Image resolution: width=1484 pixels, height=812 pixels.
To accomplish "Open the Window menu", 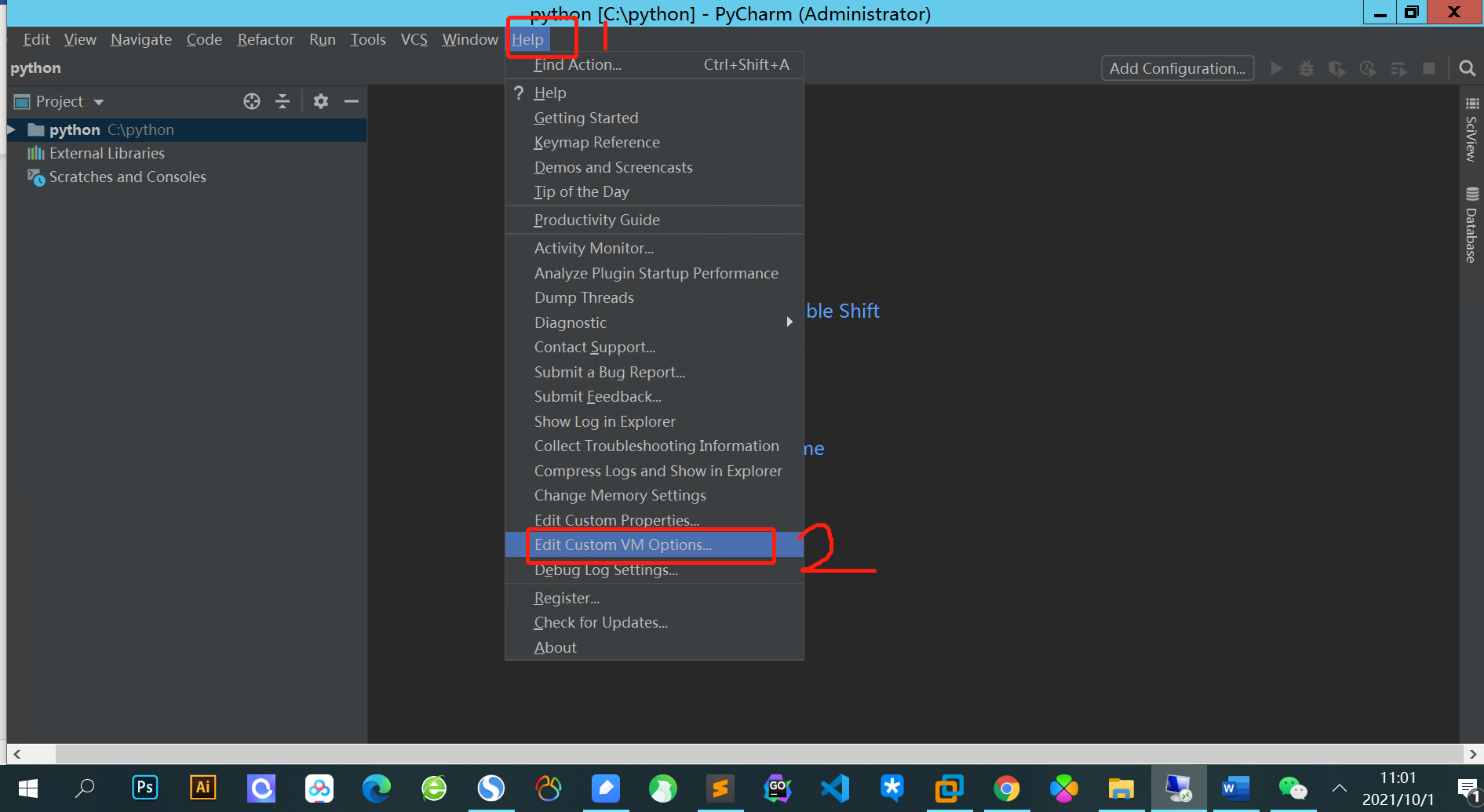I will [469, 39].
